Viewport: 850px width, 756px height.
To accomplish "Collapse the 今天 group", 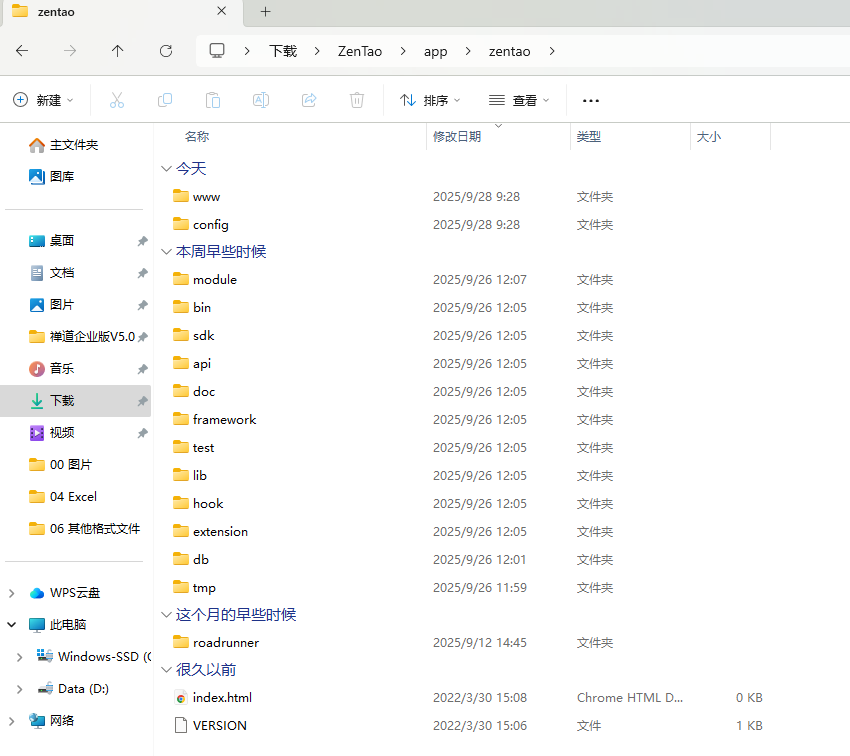I will 166,169.
